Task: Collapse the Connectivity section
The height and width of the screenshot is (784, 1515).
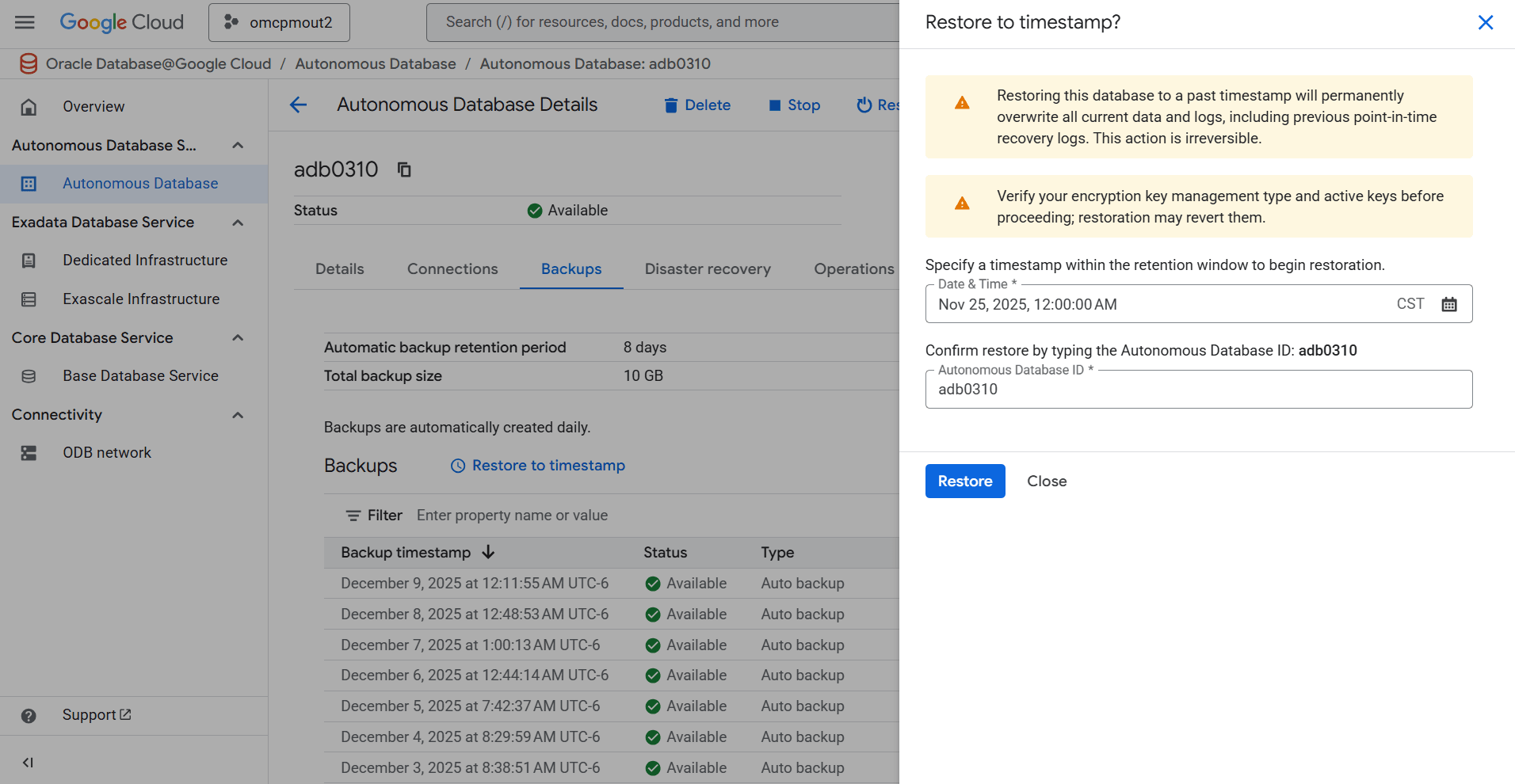Action: tap(237, 414)
